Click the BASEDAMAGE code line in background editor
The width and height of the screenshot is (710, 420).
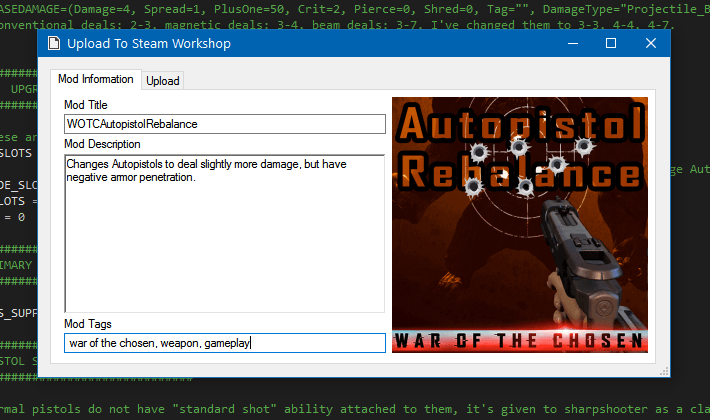(x=355, y=9)
